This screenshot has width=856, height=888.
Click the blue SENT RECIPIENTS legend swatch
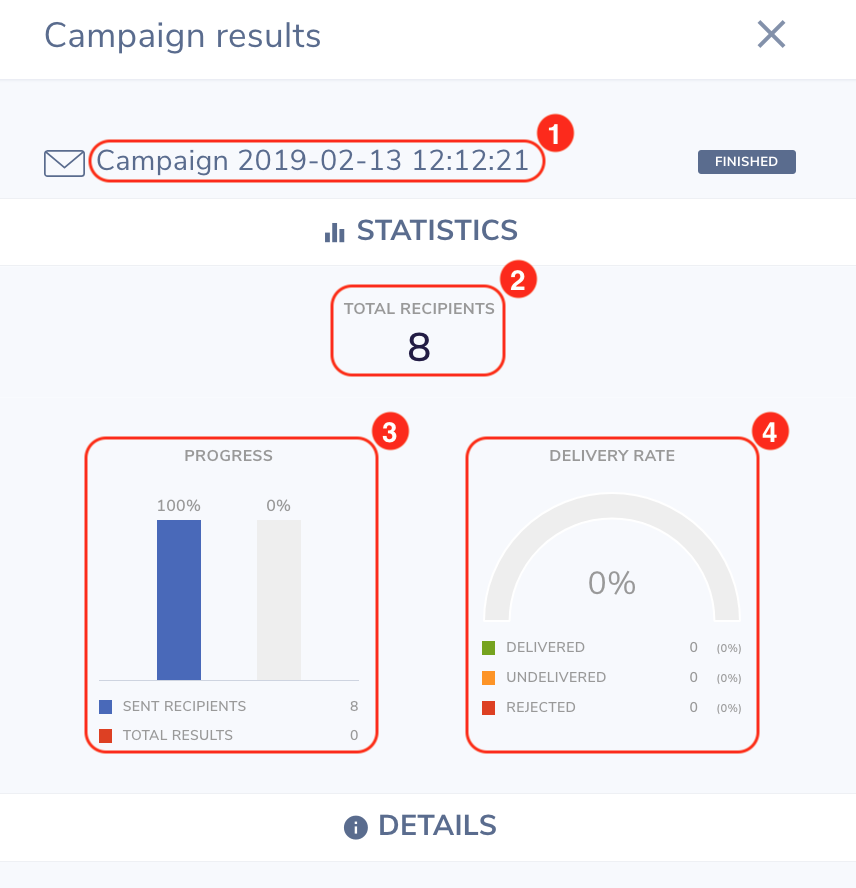105,707
